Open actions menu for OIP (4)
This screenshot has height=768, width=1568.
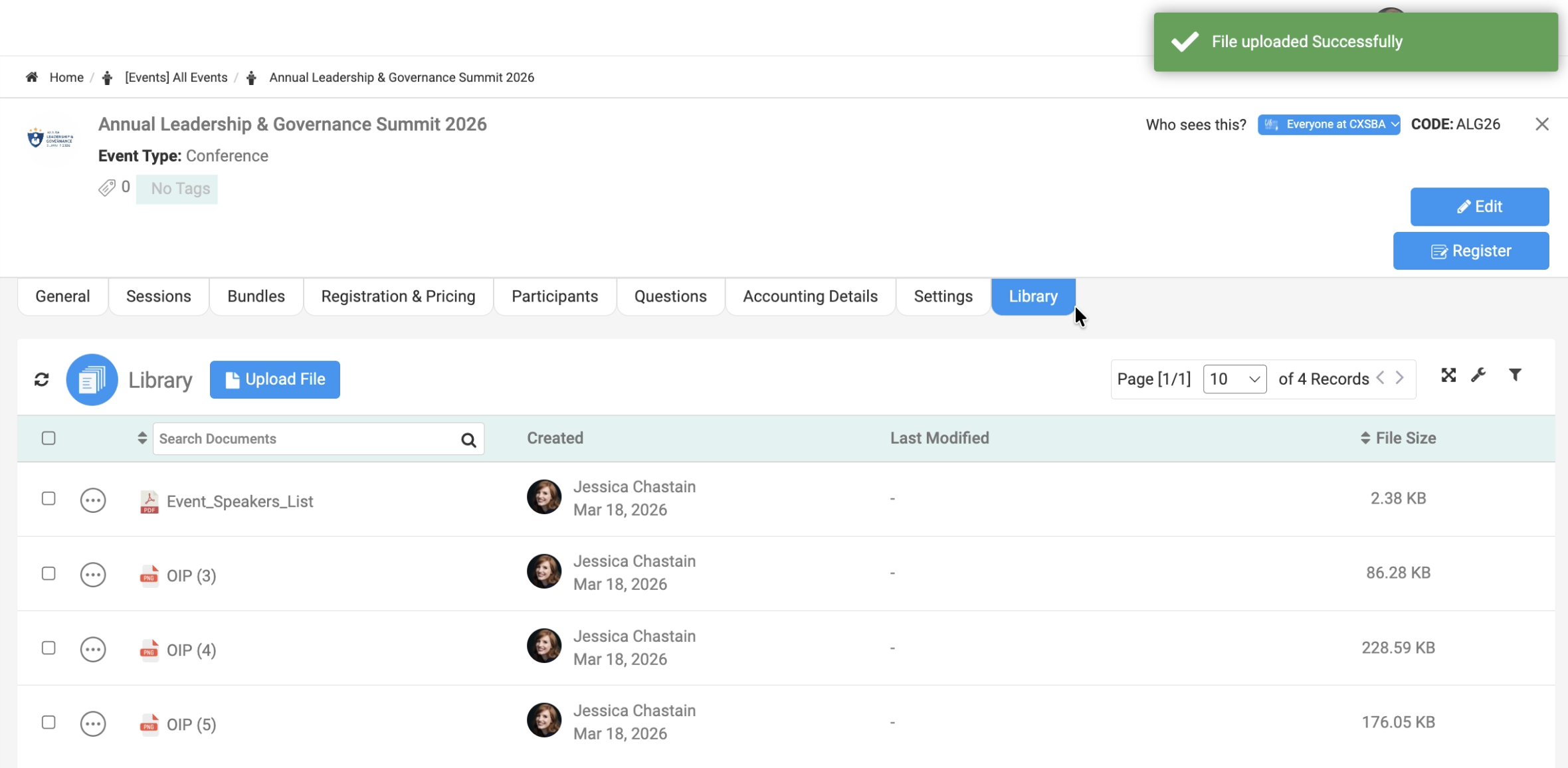click(93, 649)
